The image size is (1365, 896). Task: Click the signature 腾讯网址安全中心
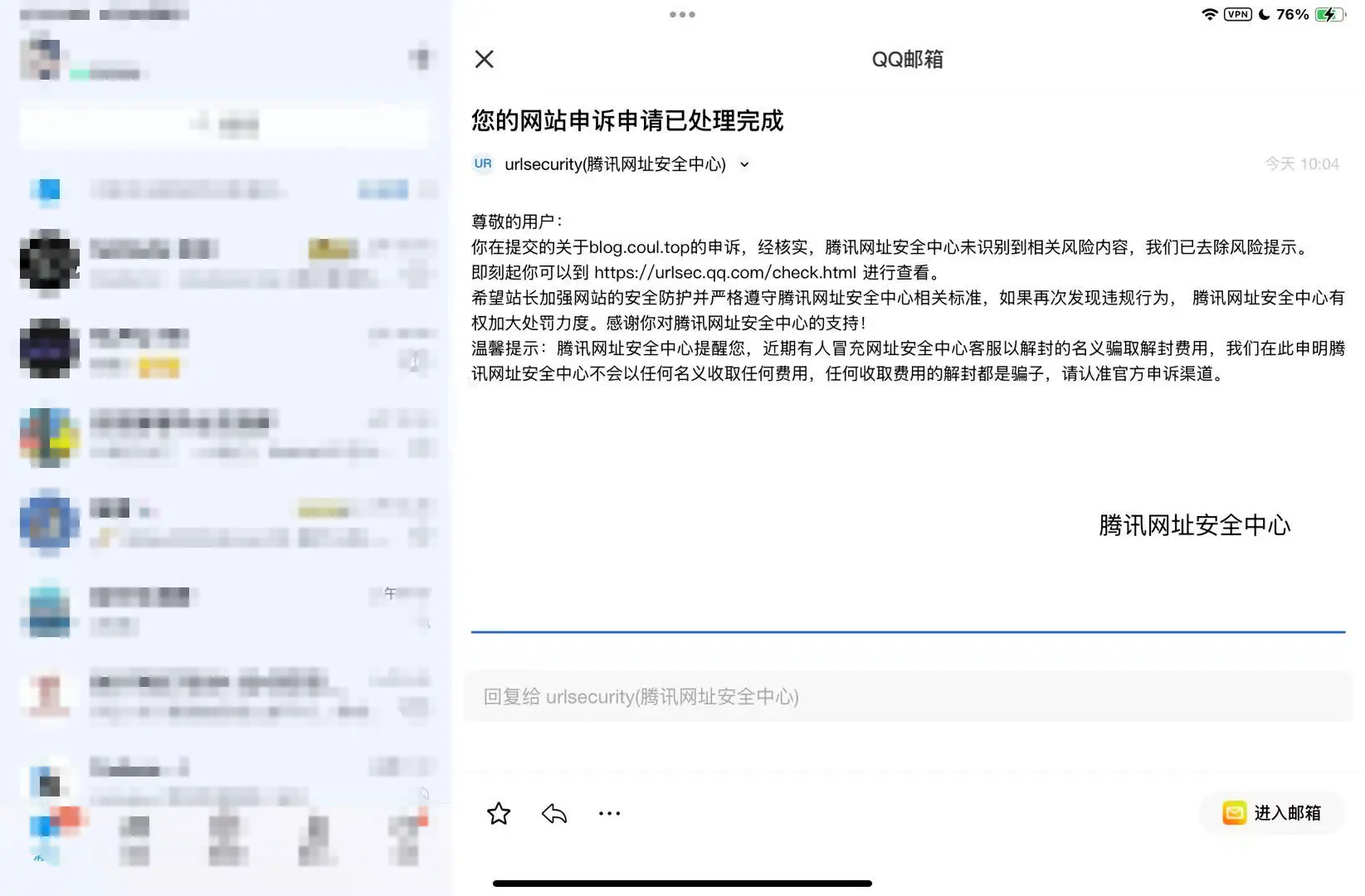click(x=1194, y=525)
